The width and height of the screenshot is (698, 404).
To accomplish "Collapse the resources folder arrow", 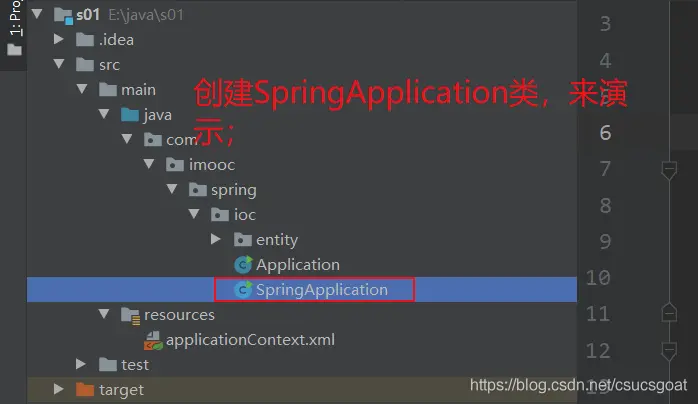I will click(104, 314).
